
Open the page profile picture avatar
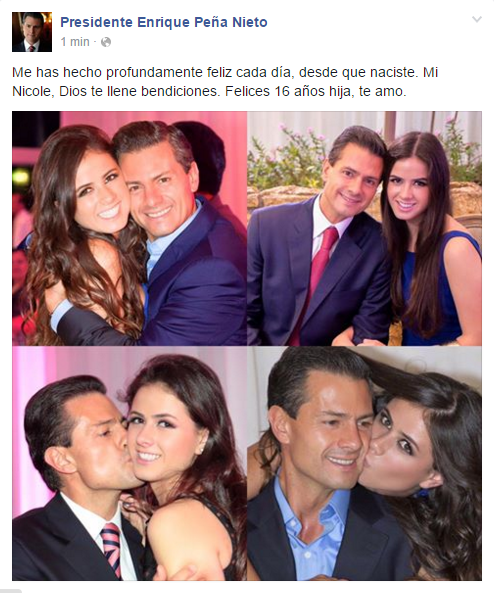[x=32, y=32]
